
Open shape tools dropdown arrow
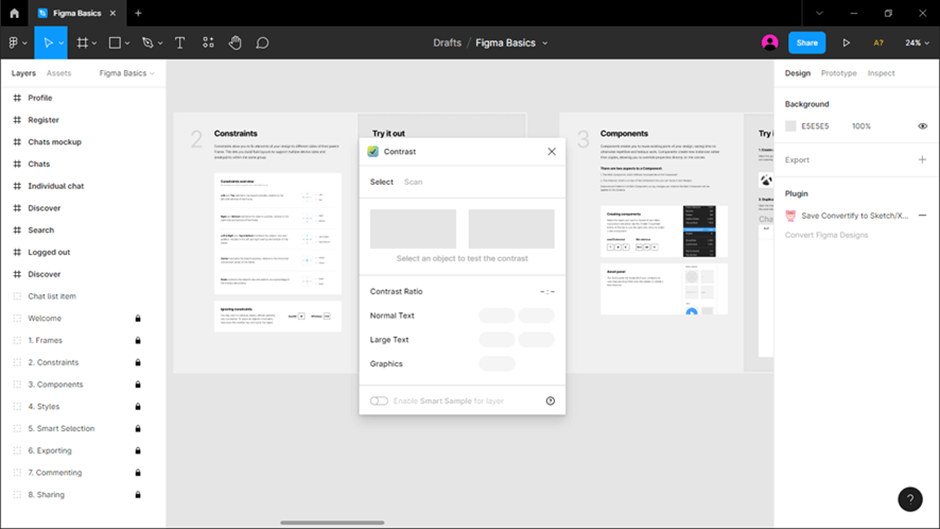(x=127, y=43)
